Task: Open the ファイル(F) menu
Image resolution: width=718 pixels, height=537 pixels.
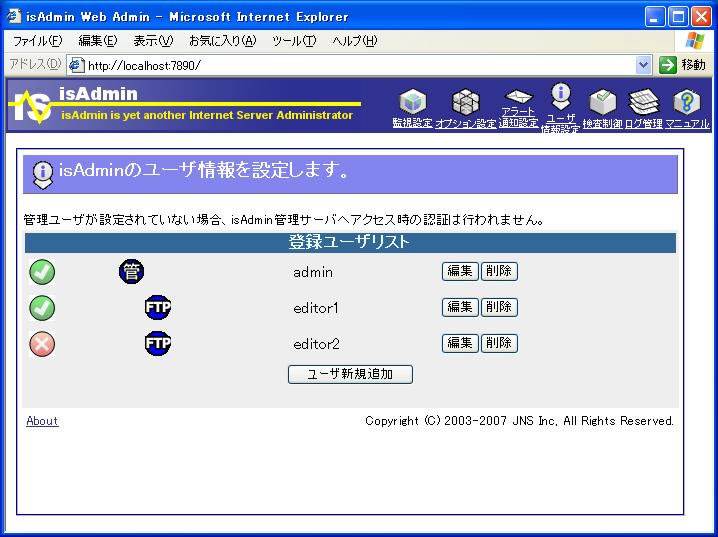Action: pyautogui.click(x=37, y=41)
